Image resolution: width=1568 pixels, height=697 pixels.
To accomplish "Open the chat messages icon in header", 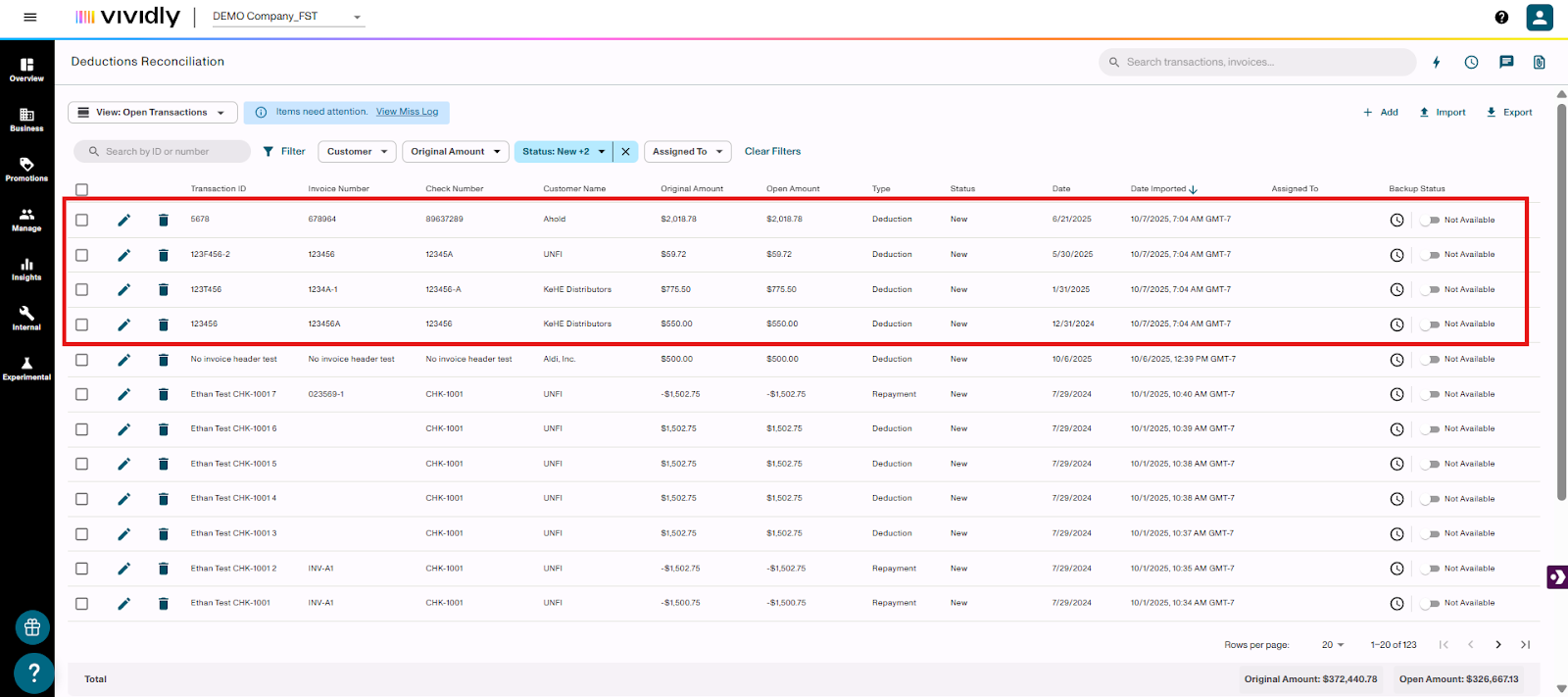I will (1506, 62).
